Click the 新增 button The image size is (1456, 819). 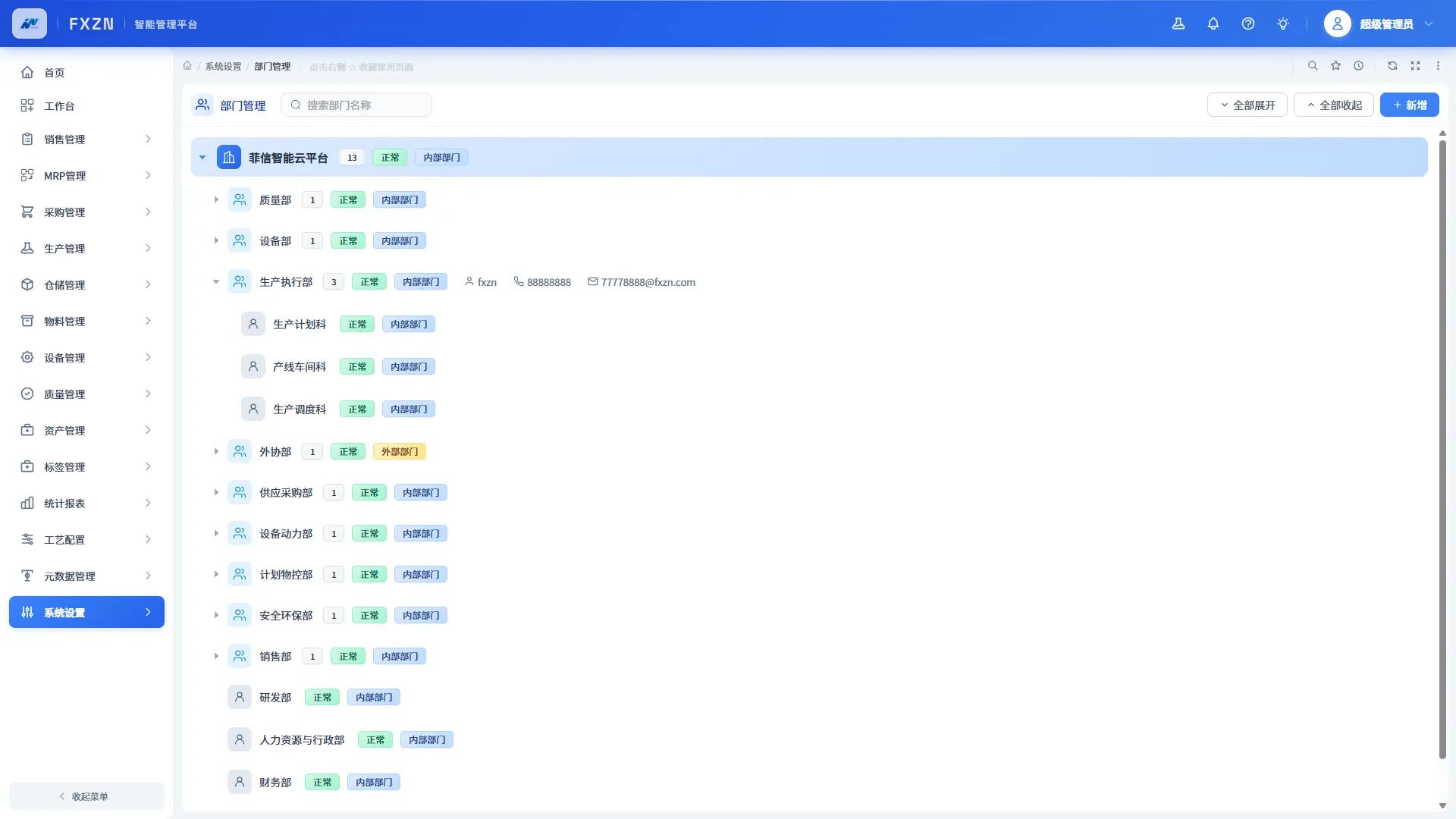coord(1409,105)
